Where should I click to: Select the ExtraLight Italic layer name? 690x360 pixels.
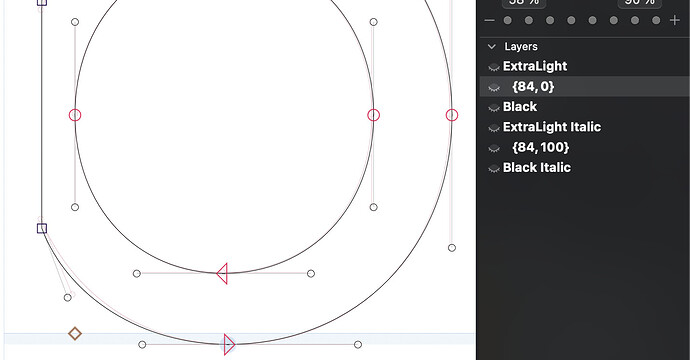coord(552,127)
